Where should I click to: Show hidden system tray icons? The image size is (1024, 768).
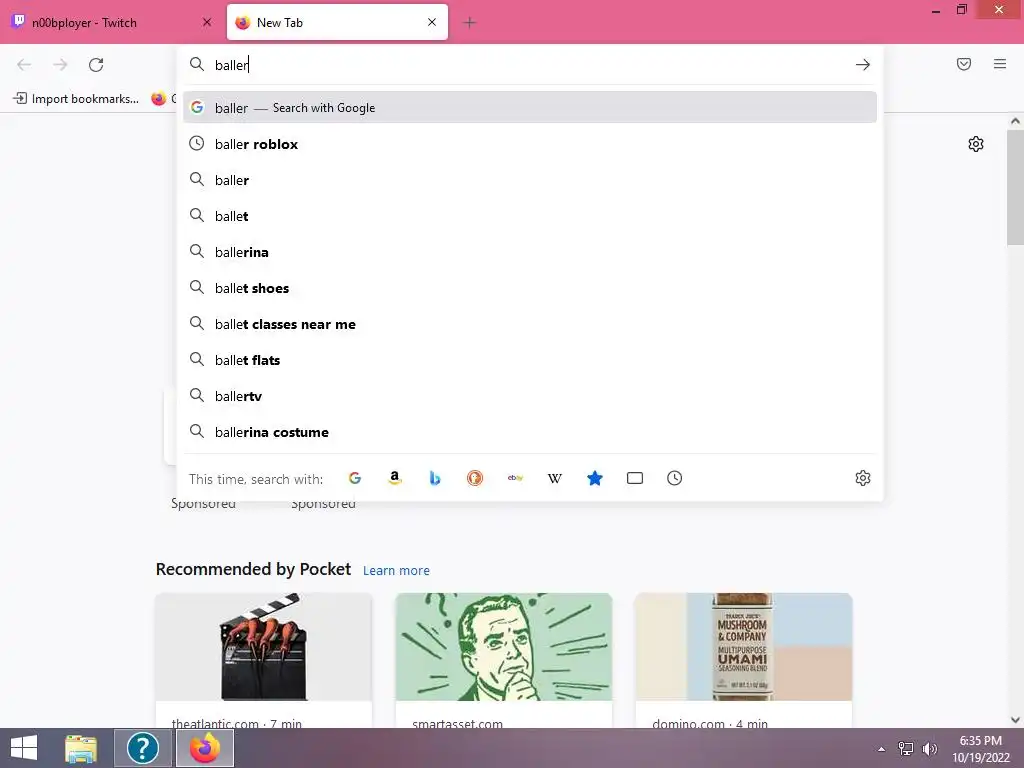coord(882,749)
